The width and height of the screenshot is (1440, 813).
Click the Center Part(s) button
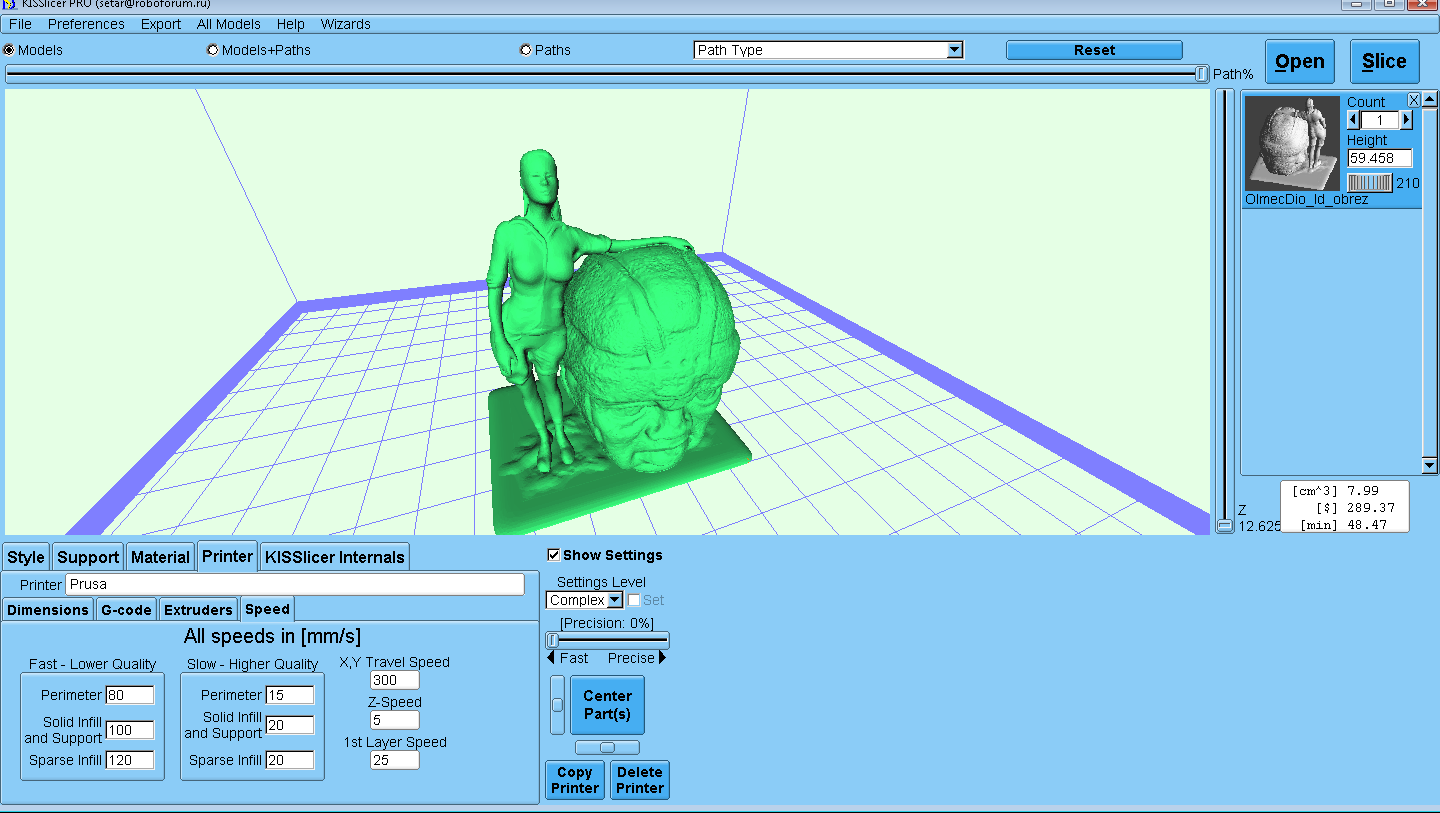(x=607, y=705)
